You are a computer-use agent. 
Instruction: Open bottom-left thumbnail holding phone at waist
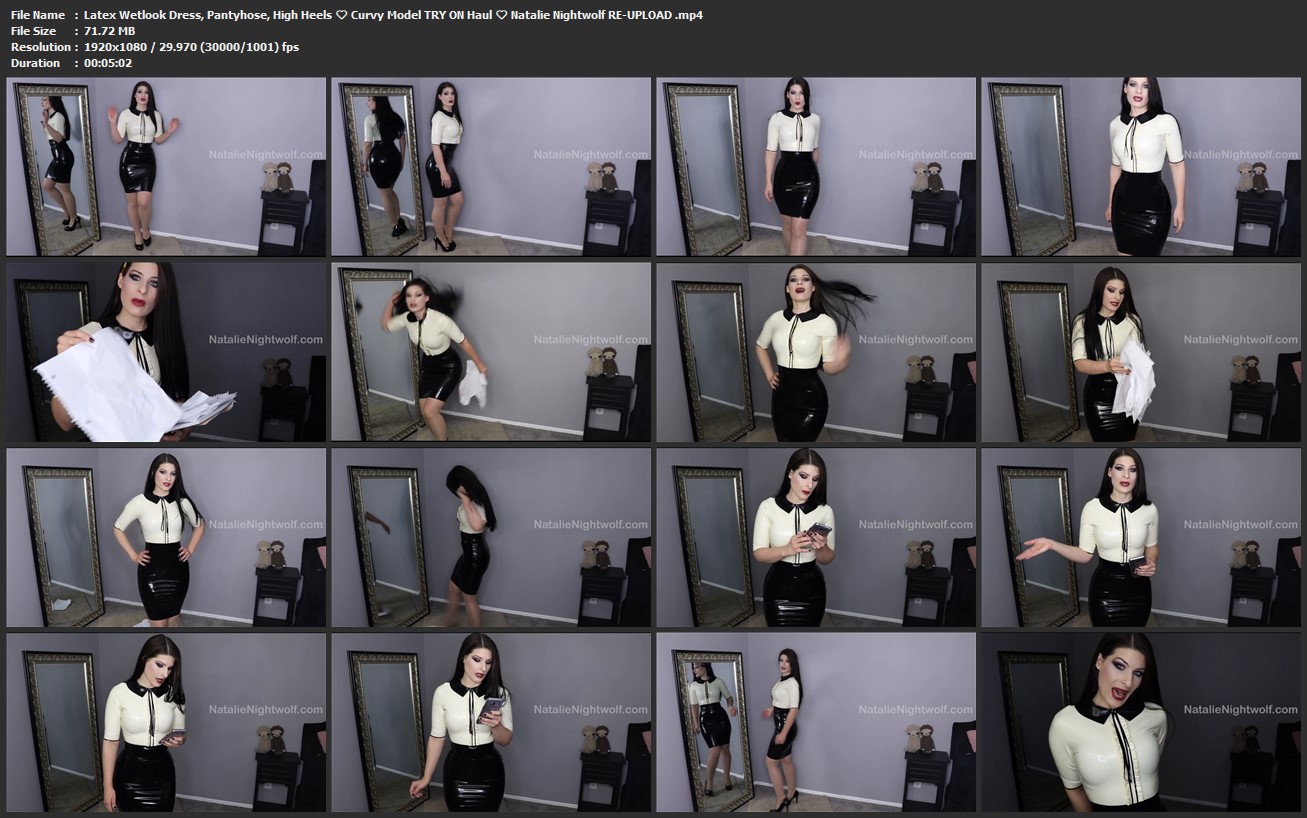(x=166, y=721)
